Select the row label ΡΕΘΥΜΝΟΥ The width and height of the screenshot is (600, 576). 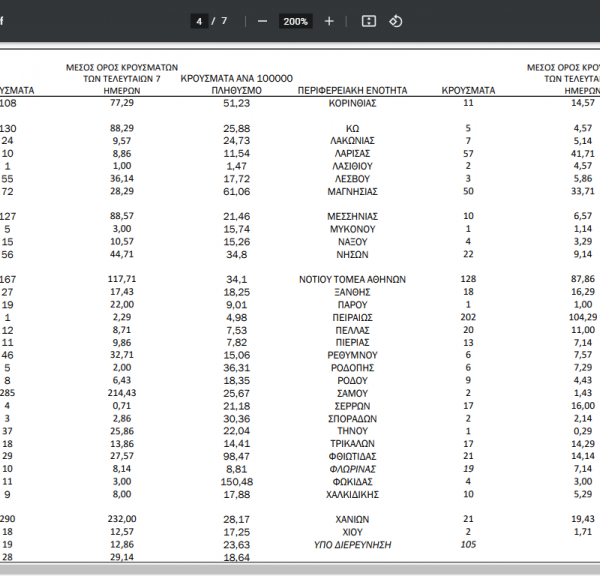tap(352, 356)
